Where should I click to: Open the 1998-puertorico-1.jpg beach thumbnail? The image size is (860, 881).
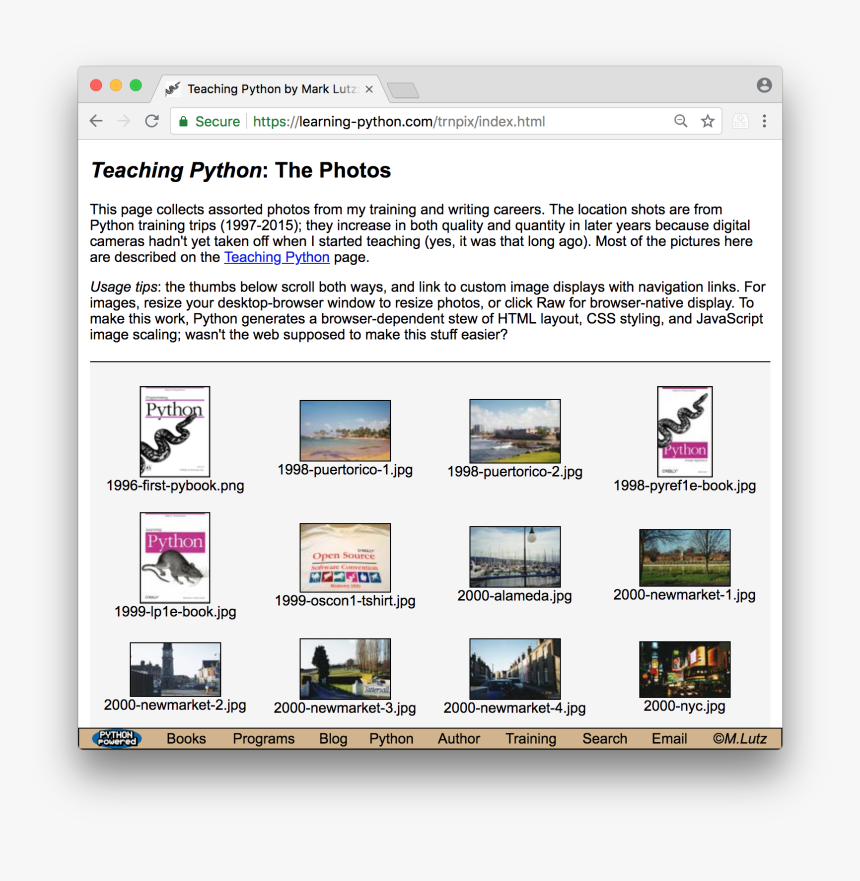[x=345, y=431]
